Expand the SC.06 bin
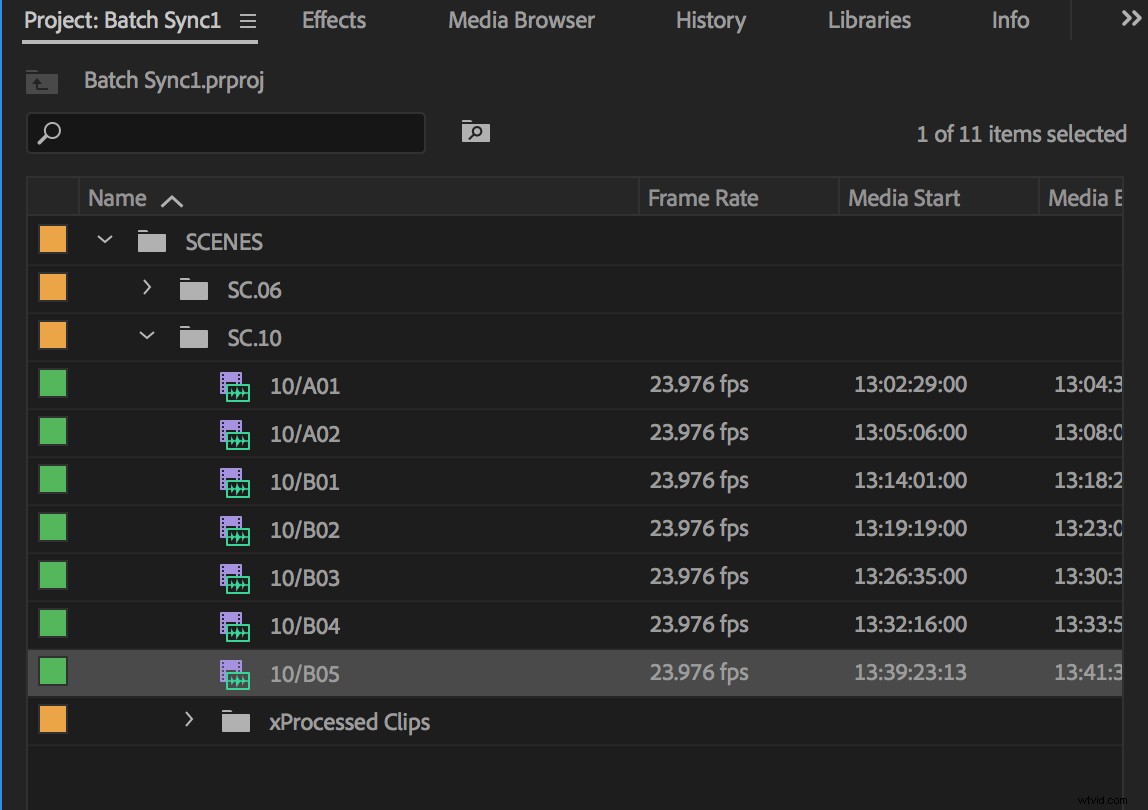The width and height of the screenshot is (1148, 810). click(147, 289)
